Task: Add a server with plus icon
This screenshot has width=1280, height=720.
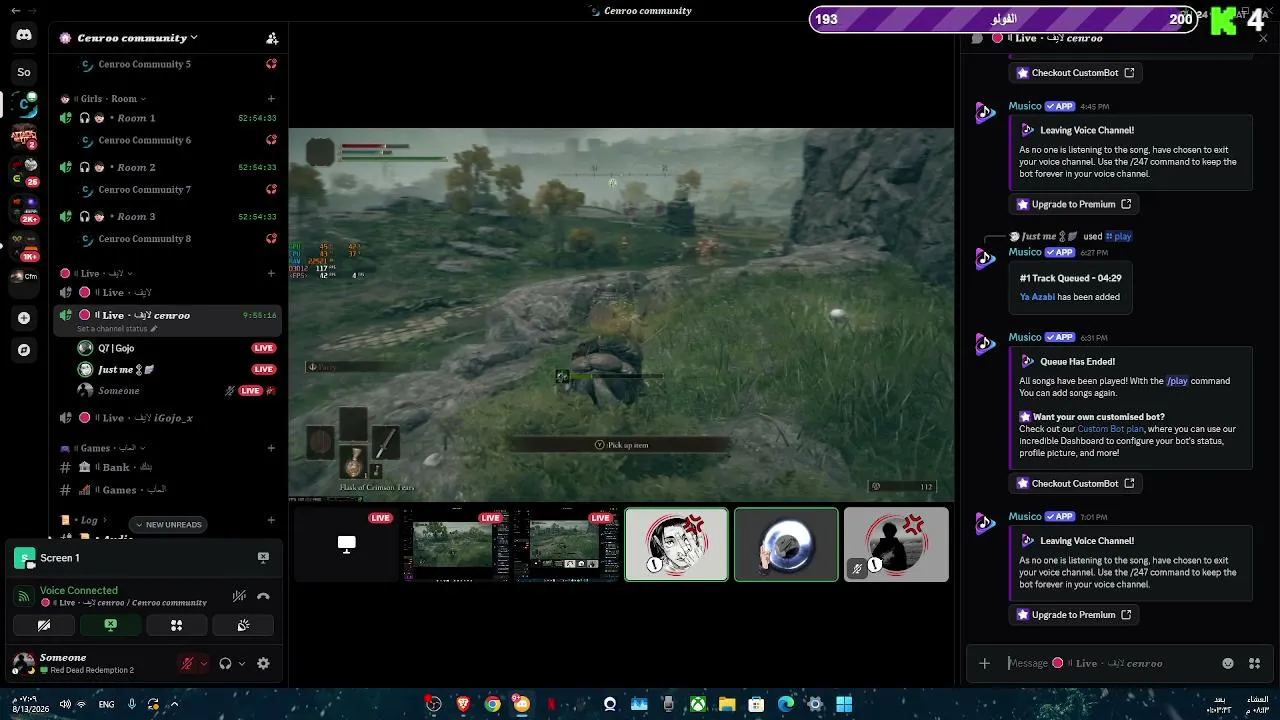Action: 24,318
